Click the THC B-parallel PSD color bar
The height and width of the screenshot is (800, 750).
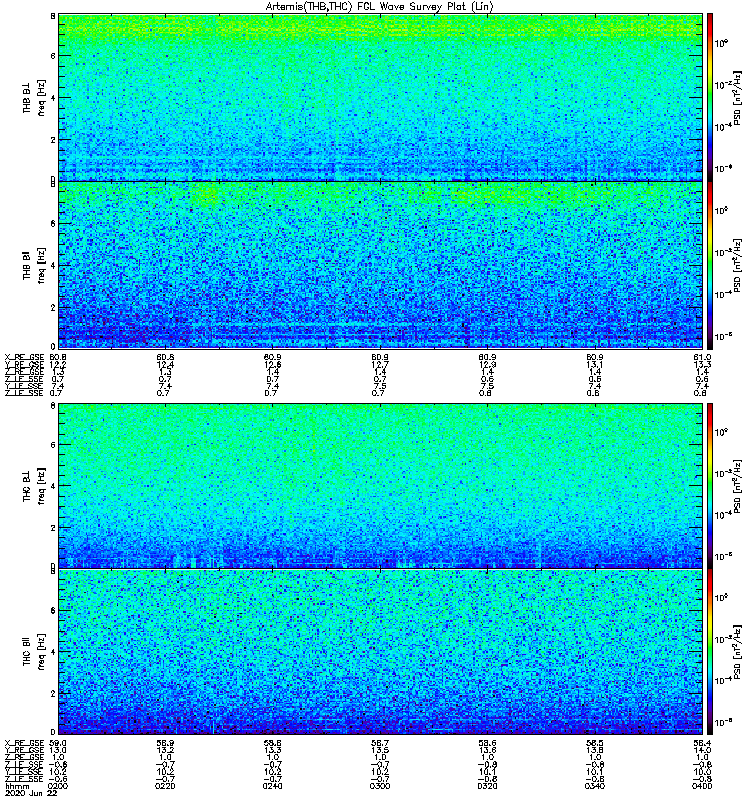710,652
